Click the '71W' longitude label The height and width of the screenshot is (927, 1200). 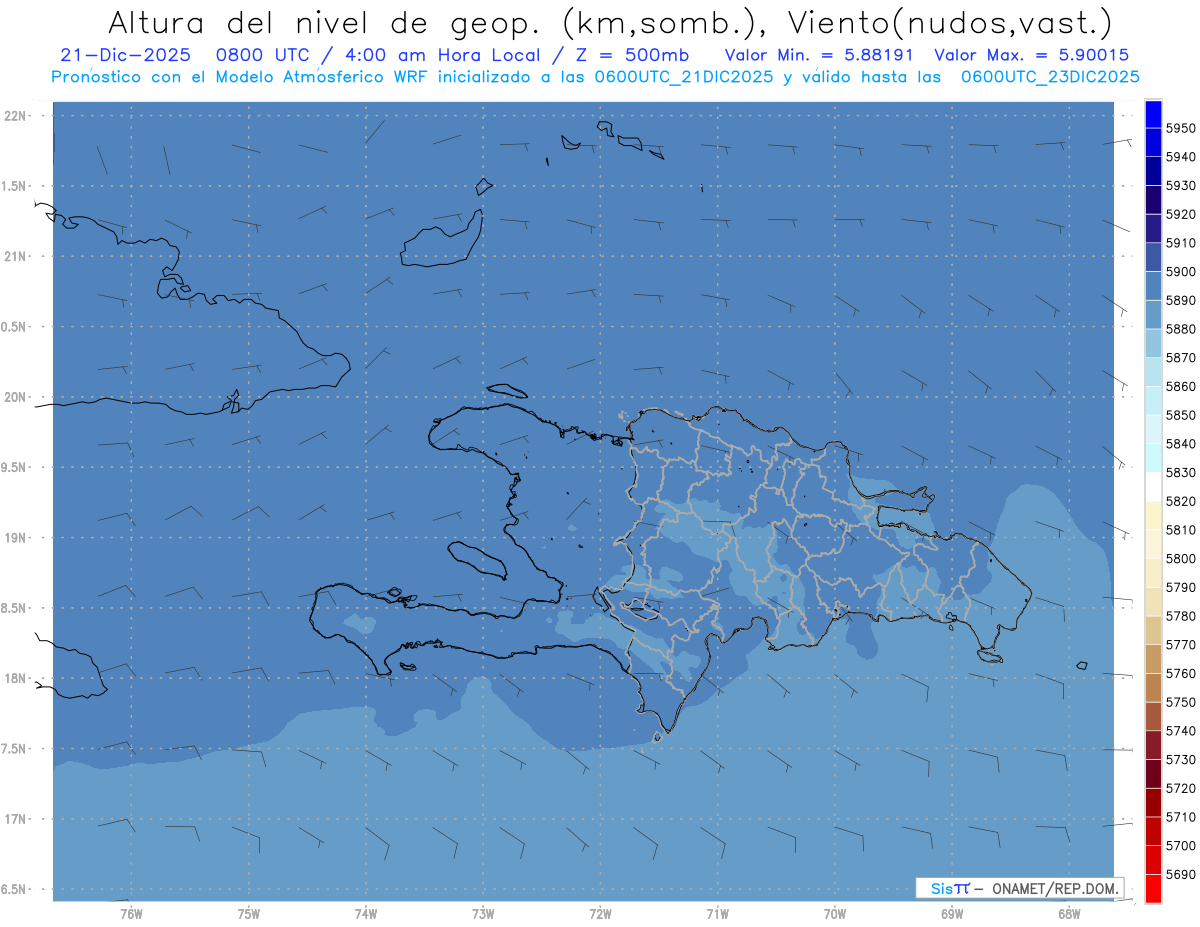tap(718, 913)
